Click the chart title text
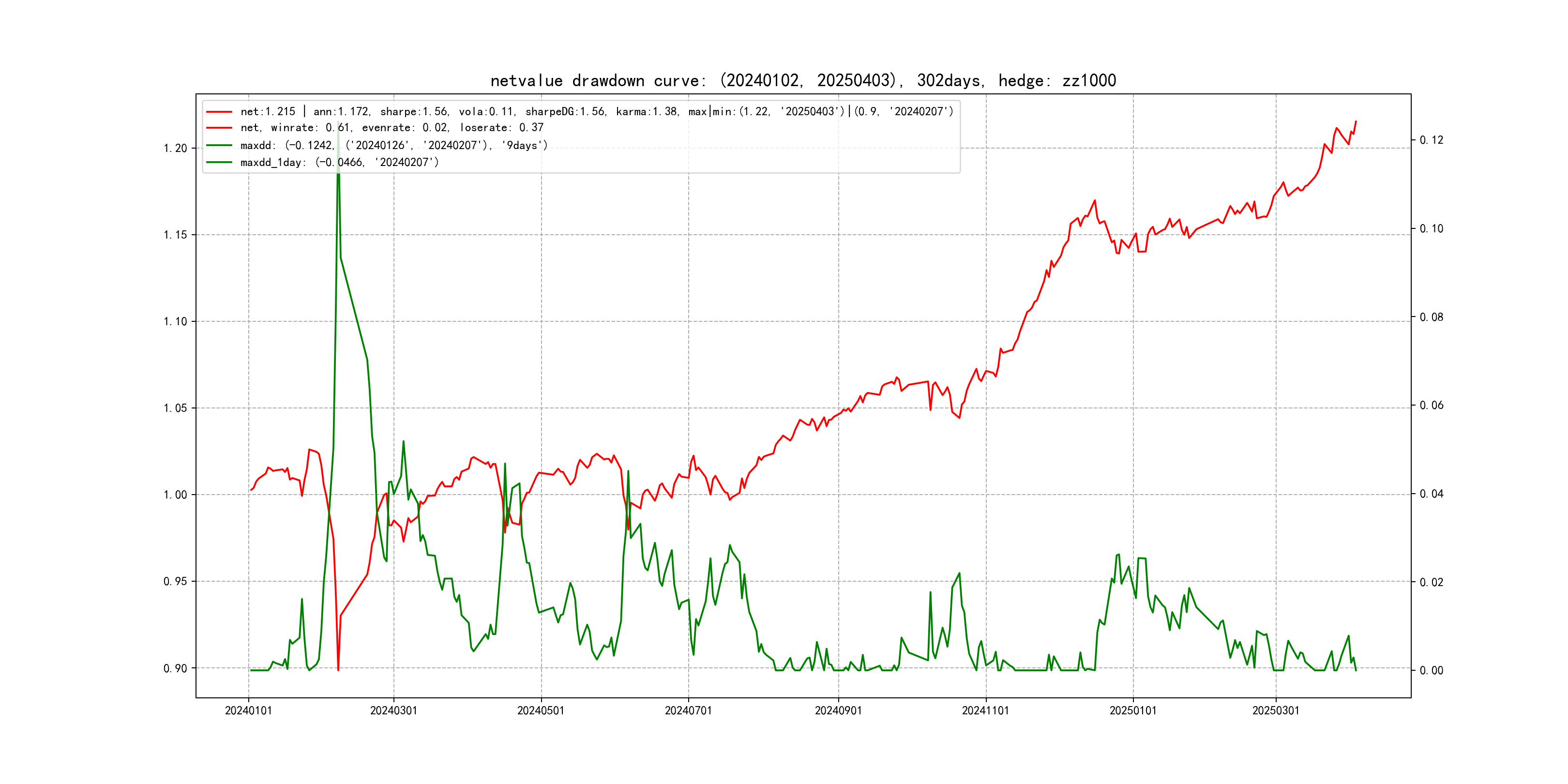The width and height of the screenshot is (1568, 784). [803, 80]
